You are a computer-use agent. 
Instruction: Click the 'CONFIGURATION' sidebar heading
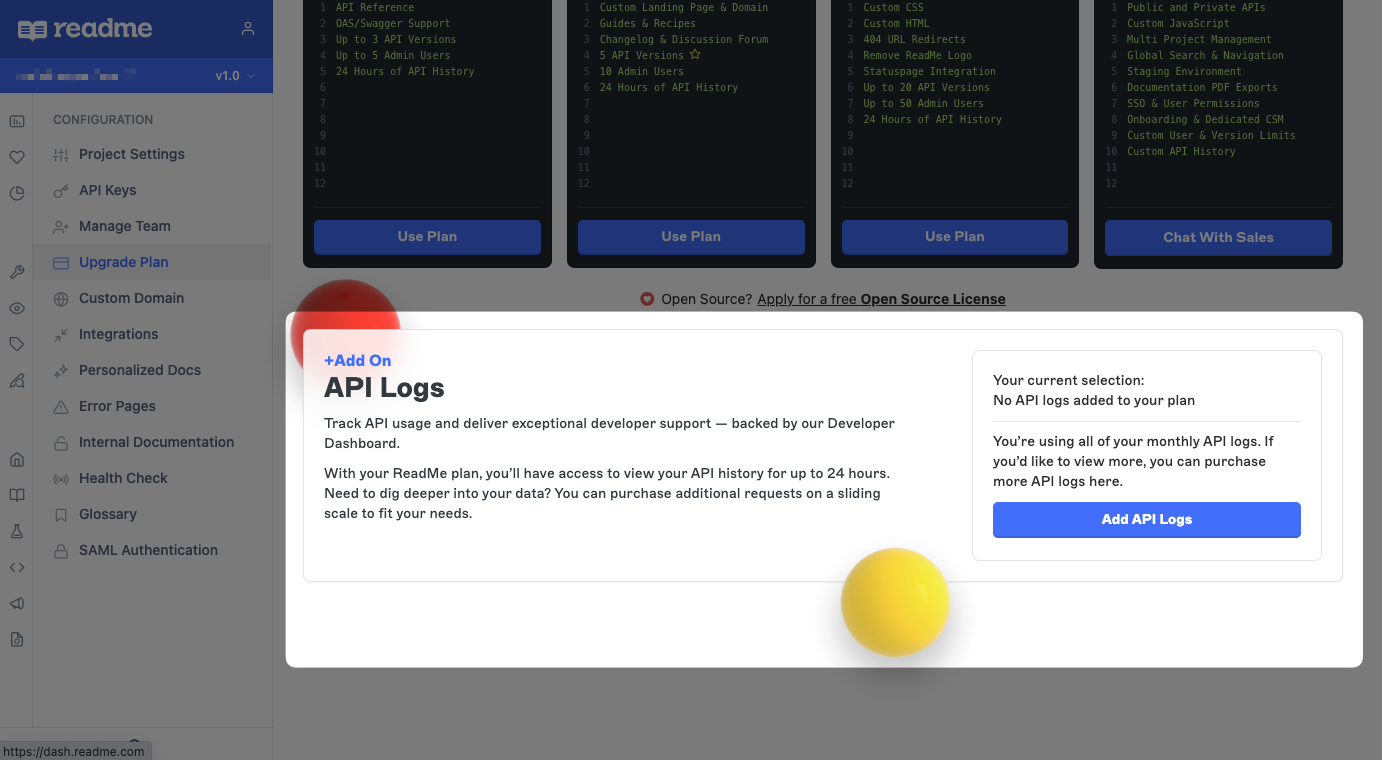(x=103, y=120)
